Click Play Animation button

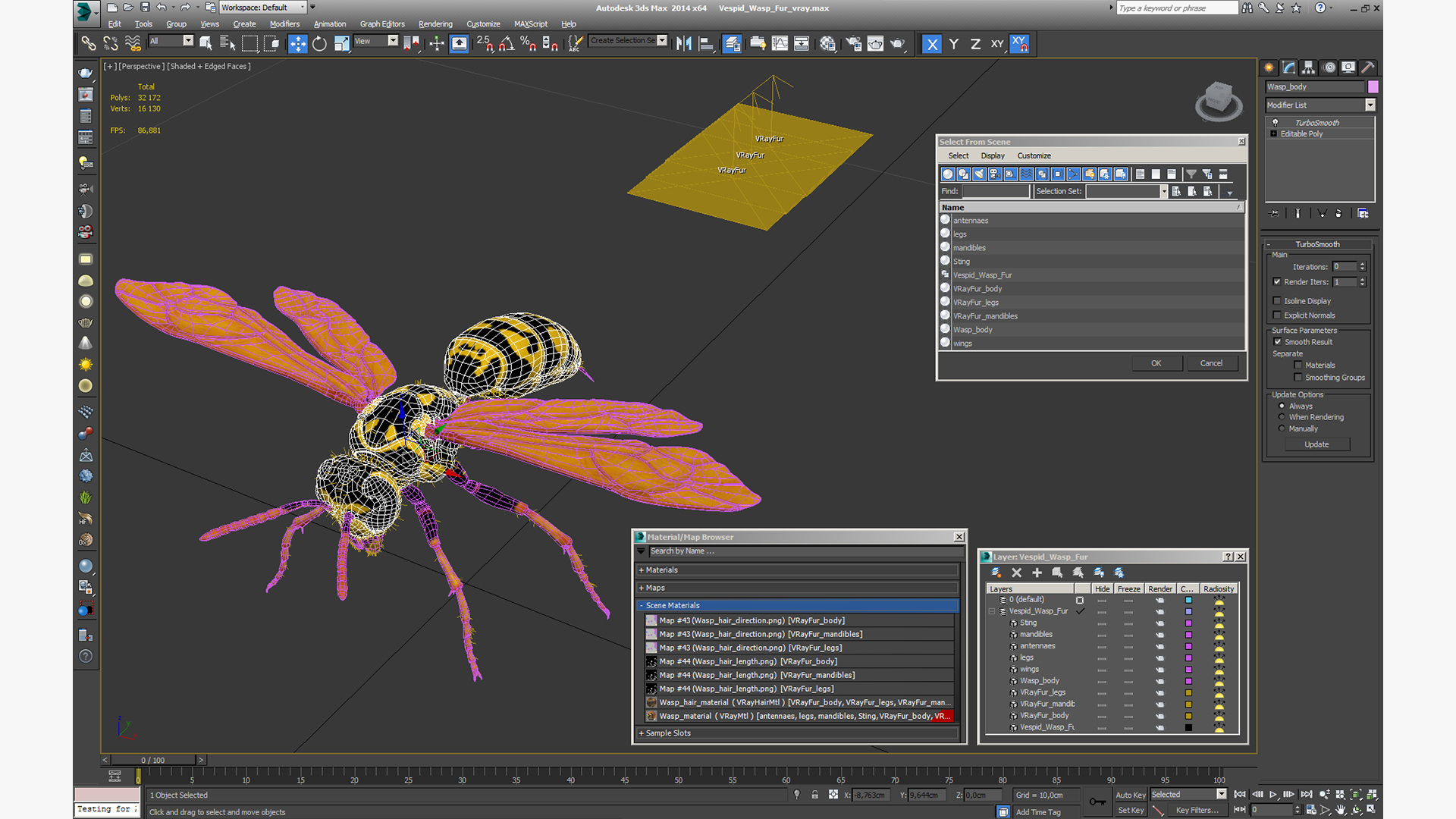[1273, 794]
